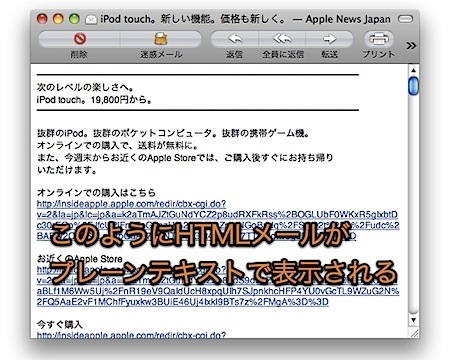Click the text 今すぐ購入
Screen dimensions: 450x360
[59, 324]
